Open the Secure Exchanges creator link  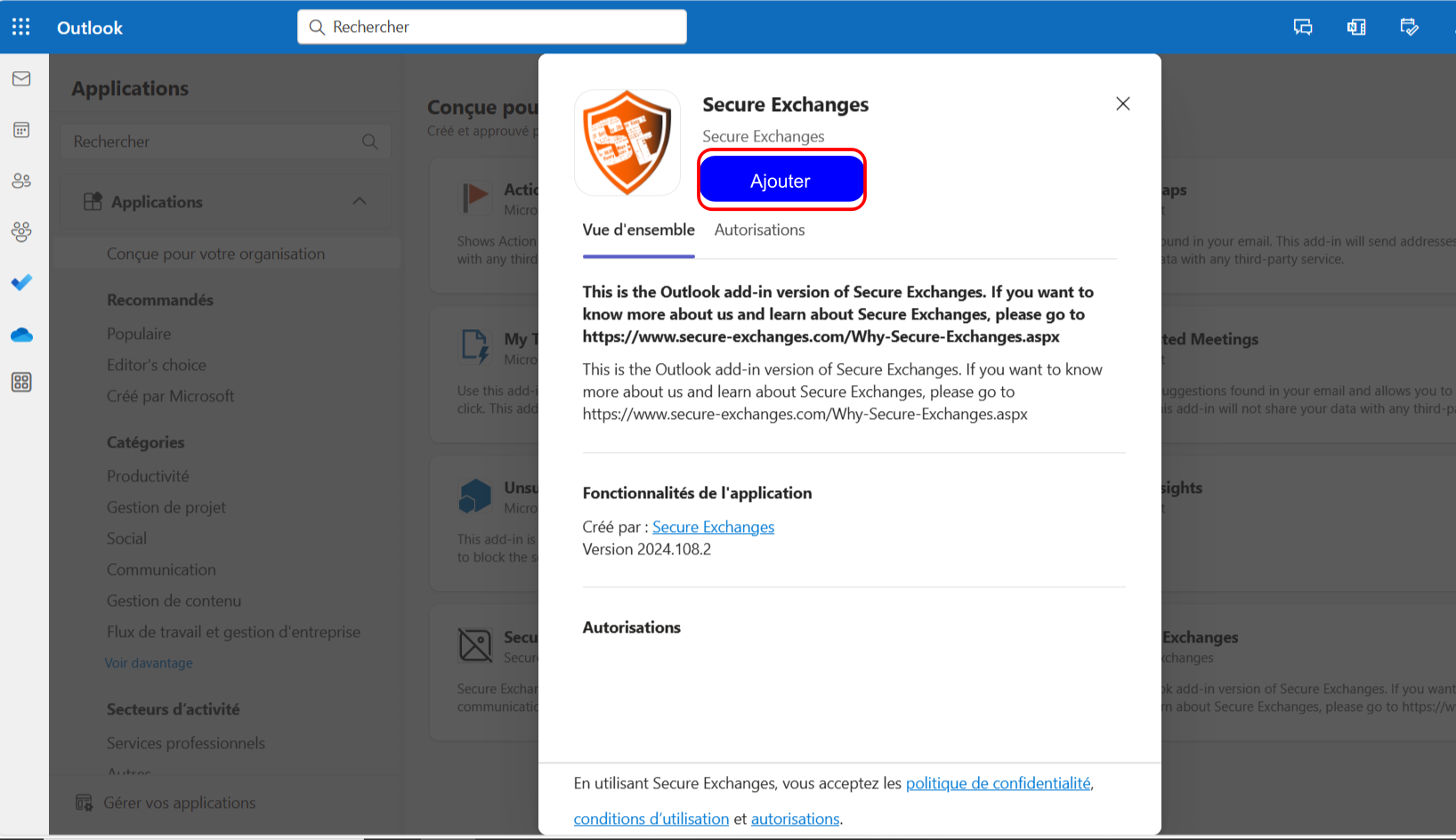[713, 527]
